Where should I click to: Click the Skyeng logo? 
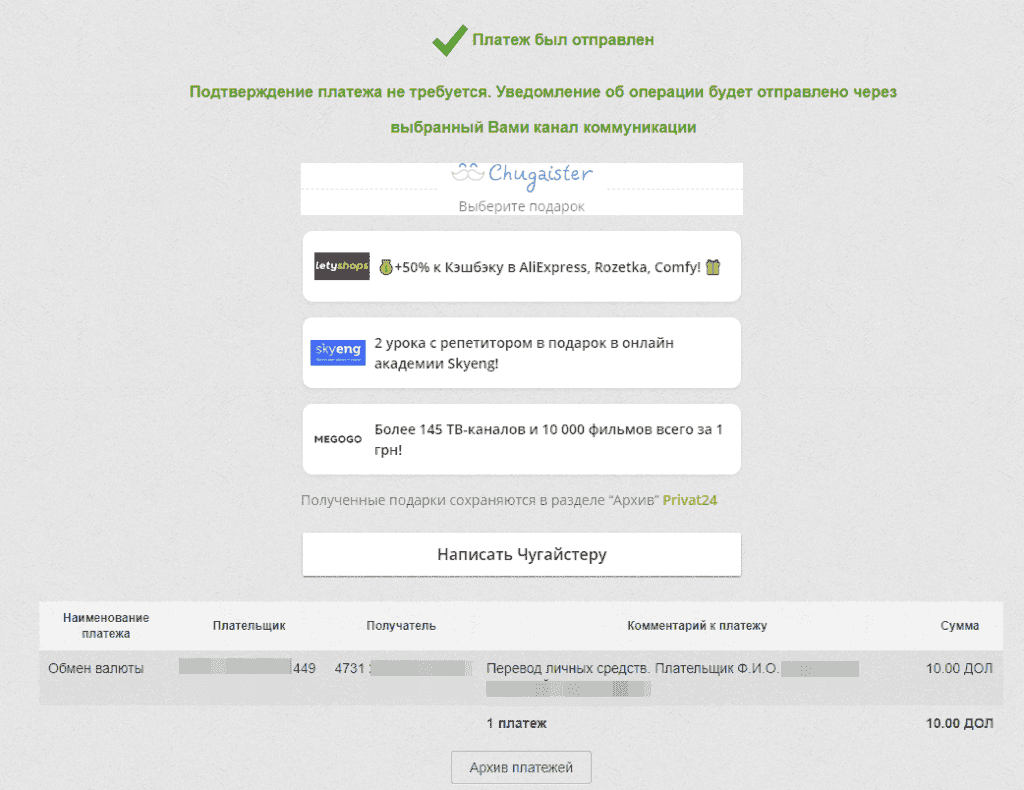[338, 352]
